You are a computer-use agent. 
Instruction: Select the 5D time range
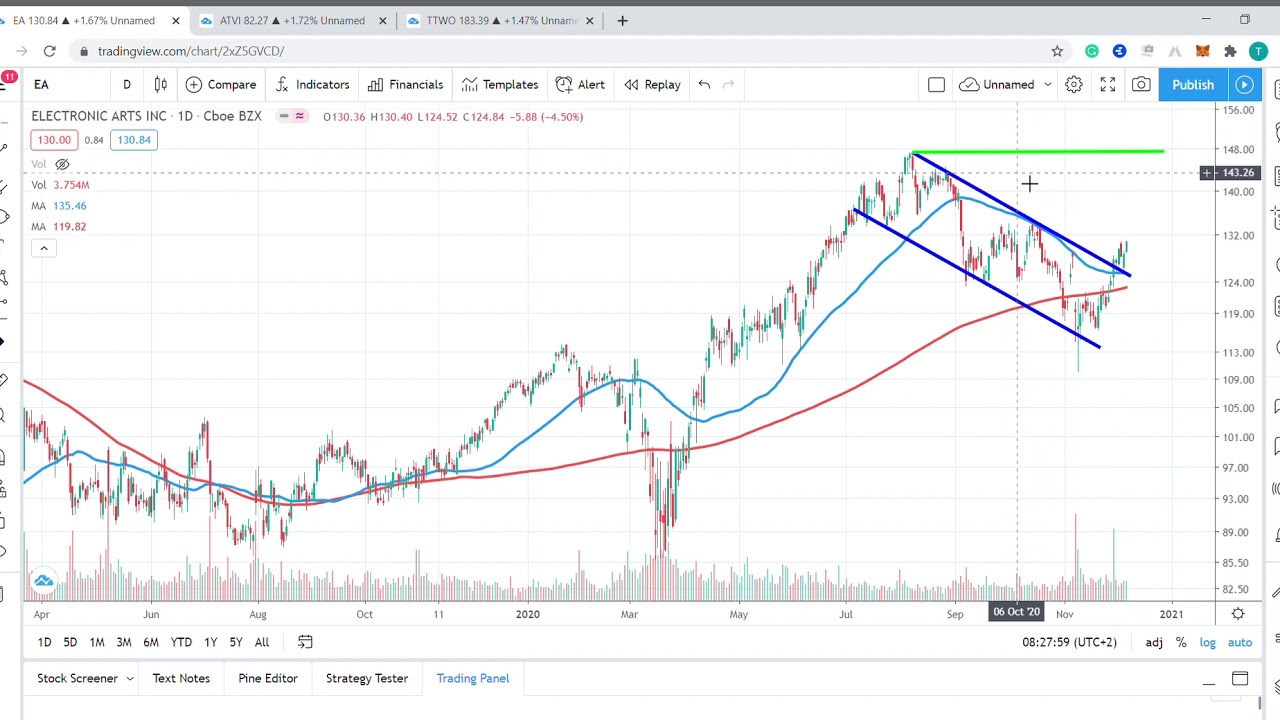click(x=70, y=642)
